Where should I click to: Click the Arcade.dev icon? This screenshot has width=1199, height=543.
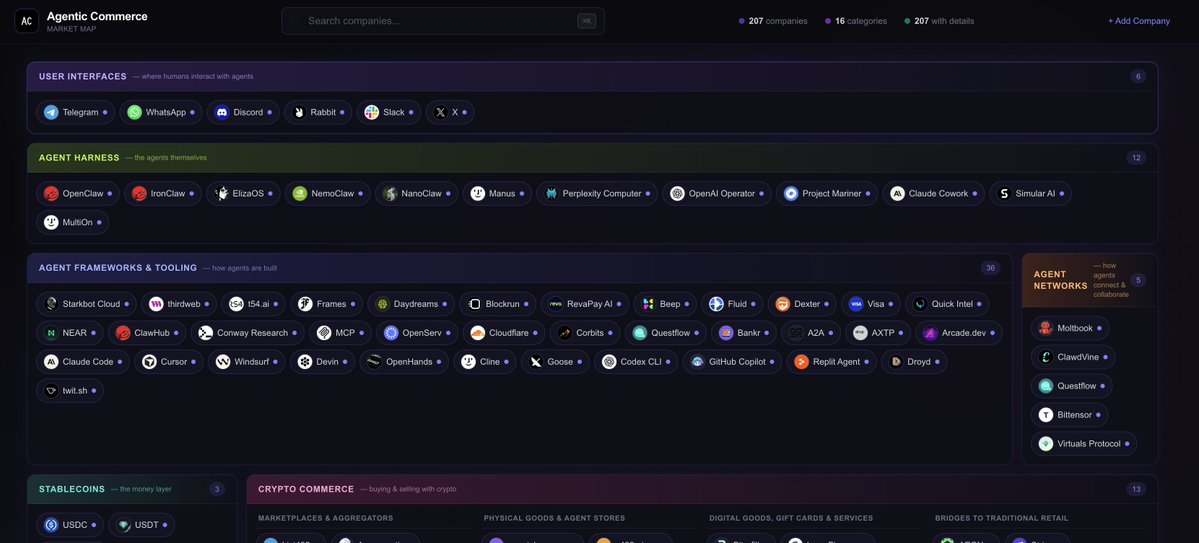coord(930,333)
